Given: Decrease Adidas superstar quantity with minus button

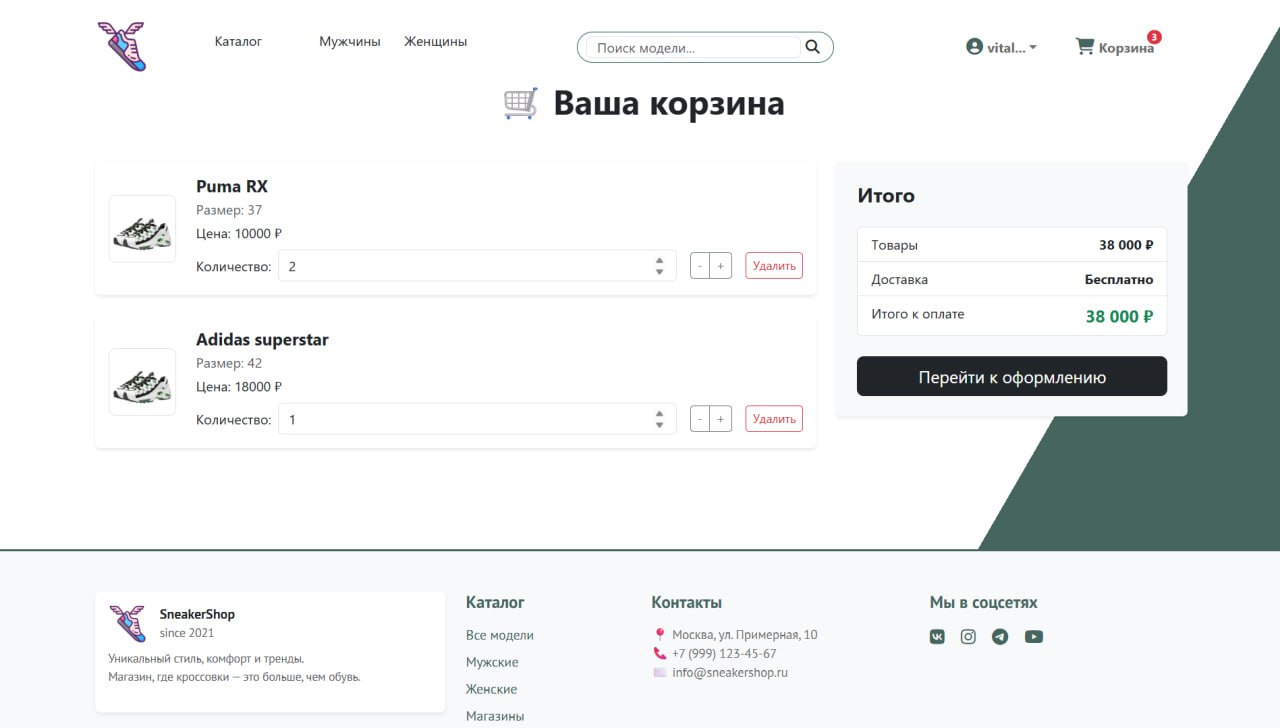Looking at the screenshot, I should pos(700,419).
